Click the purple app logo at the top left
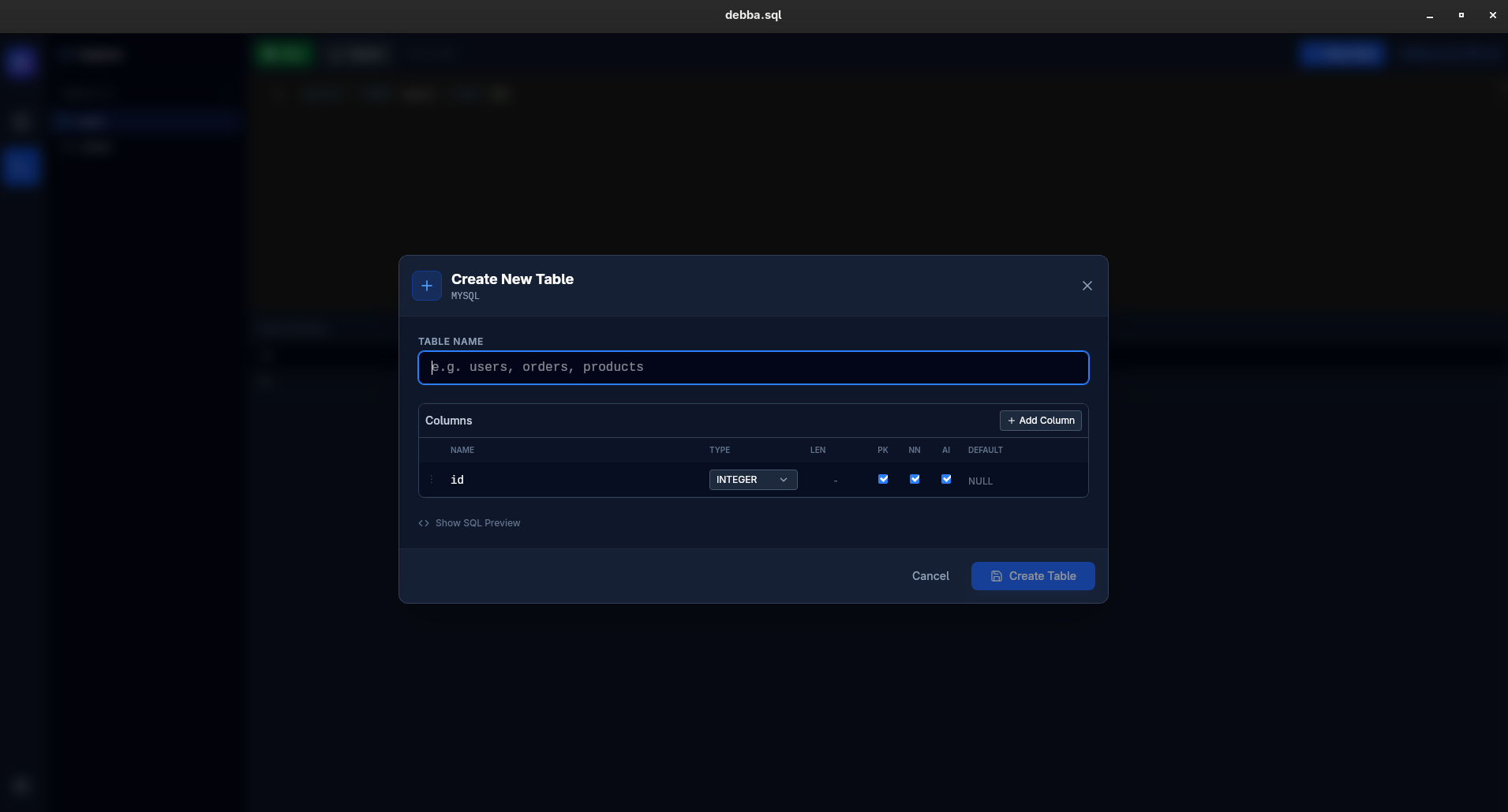The image size is (1508, 812). pyautogui.click(x=21, y=63)
